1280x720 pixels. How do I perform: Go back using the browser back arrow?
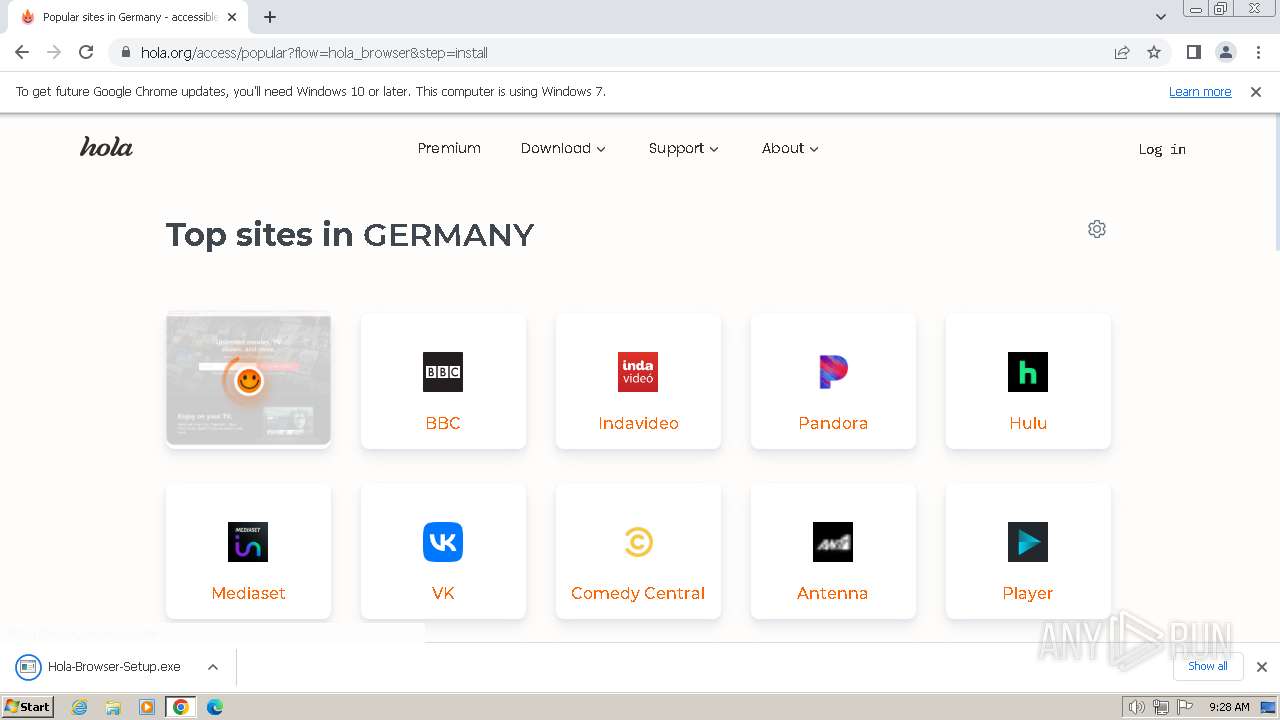[x=22, y=52]
